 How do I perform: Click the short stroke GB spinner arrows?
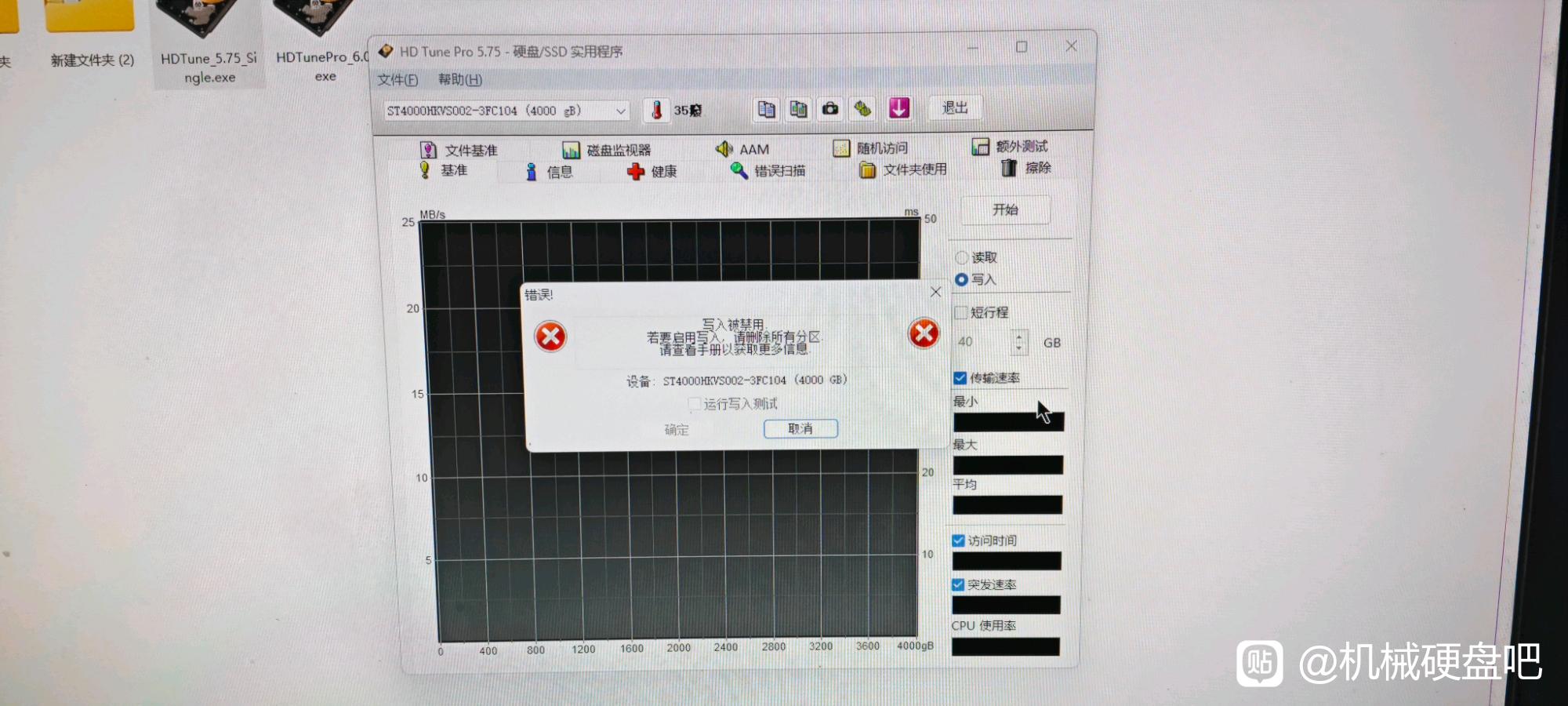pyautogui.click(x=1018, y=342)
